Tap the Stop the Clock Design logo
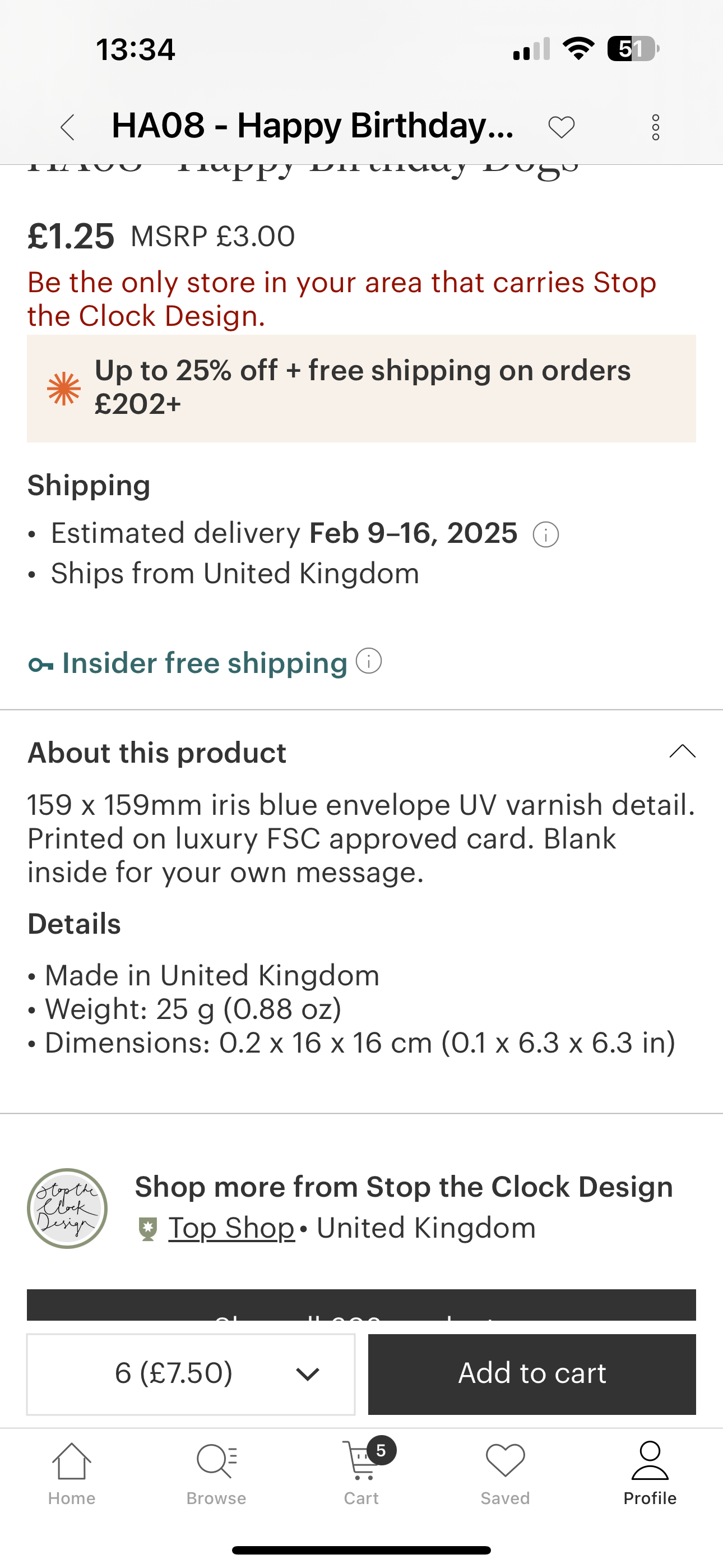The width and height of the screenshot is (723, 1568). tap(68, 1209)
